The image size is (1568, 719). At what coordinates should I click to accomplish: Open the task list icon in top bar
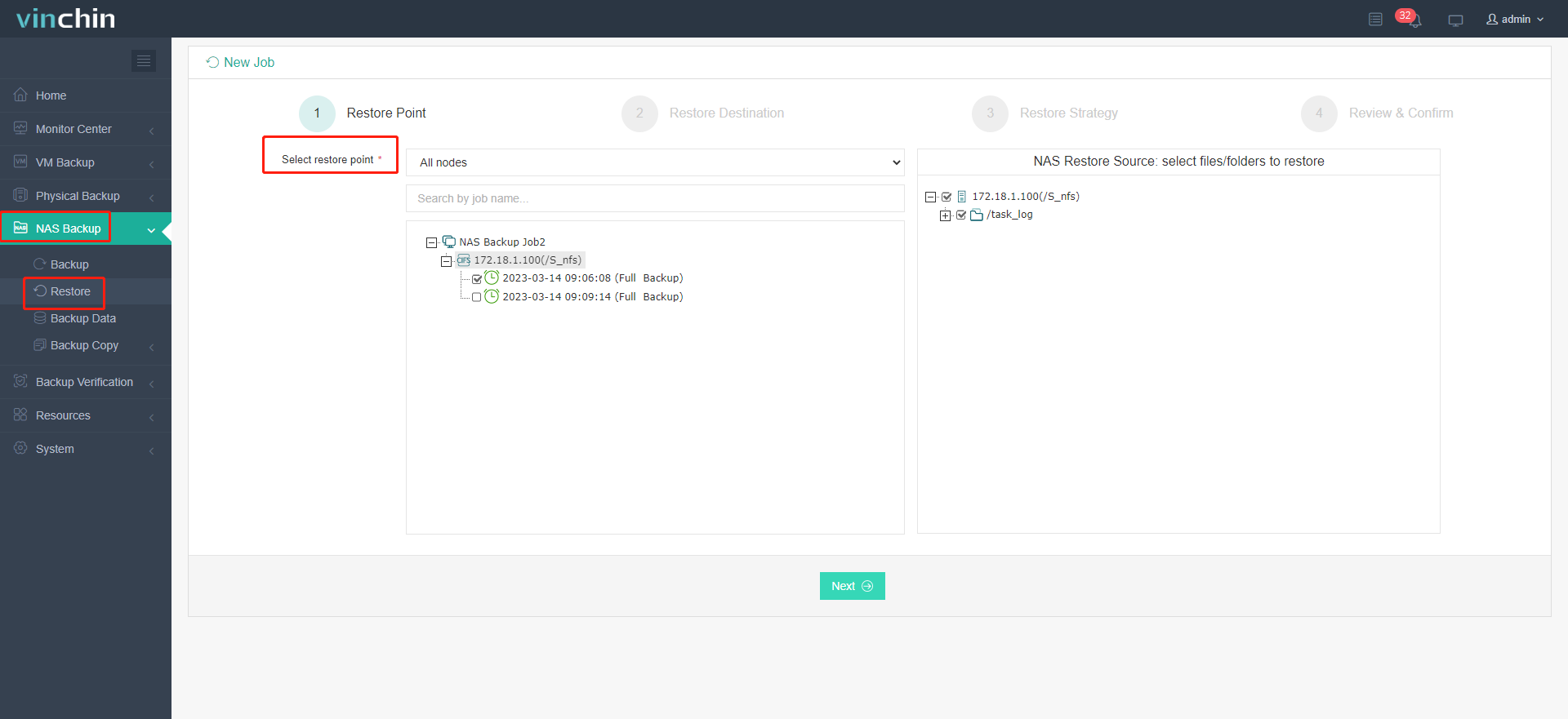(1375, 19)
